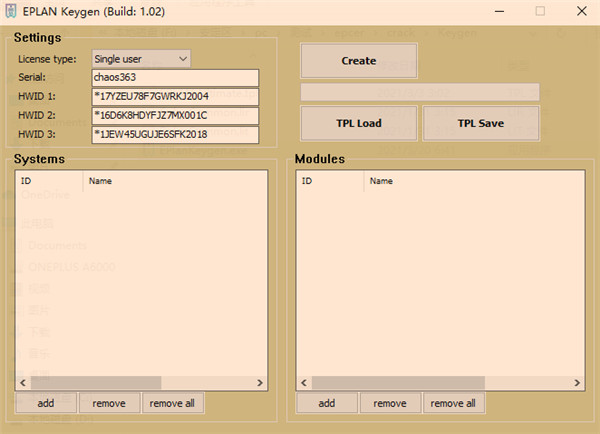Close the EPLAN Keygen window
600x434 pixels.
tap(582, 11)
